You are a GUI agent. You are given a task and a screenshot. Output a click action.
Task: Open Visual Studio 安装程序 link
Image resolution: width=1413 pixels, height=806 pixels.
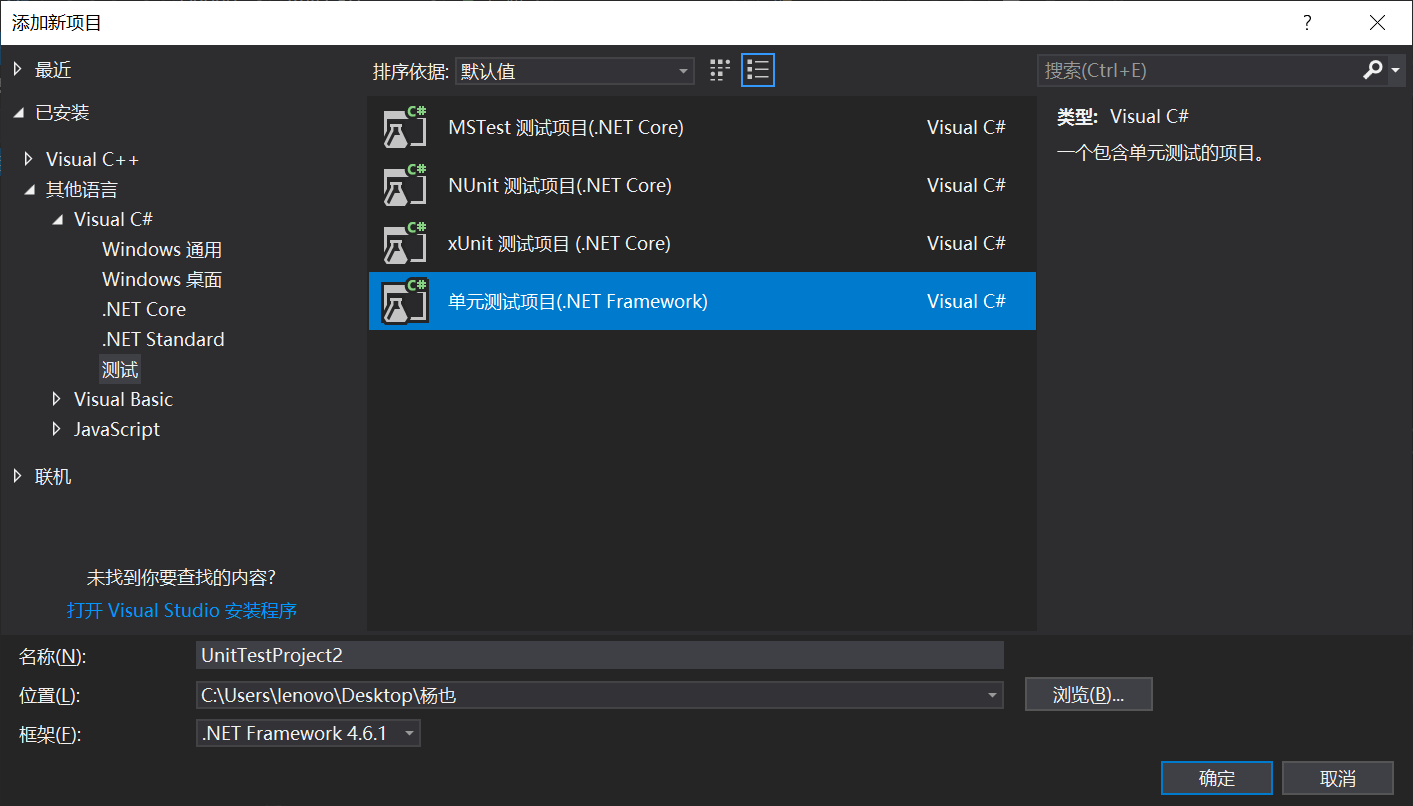[x=182, y=611]
